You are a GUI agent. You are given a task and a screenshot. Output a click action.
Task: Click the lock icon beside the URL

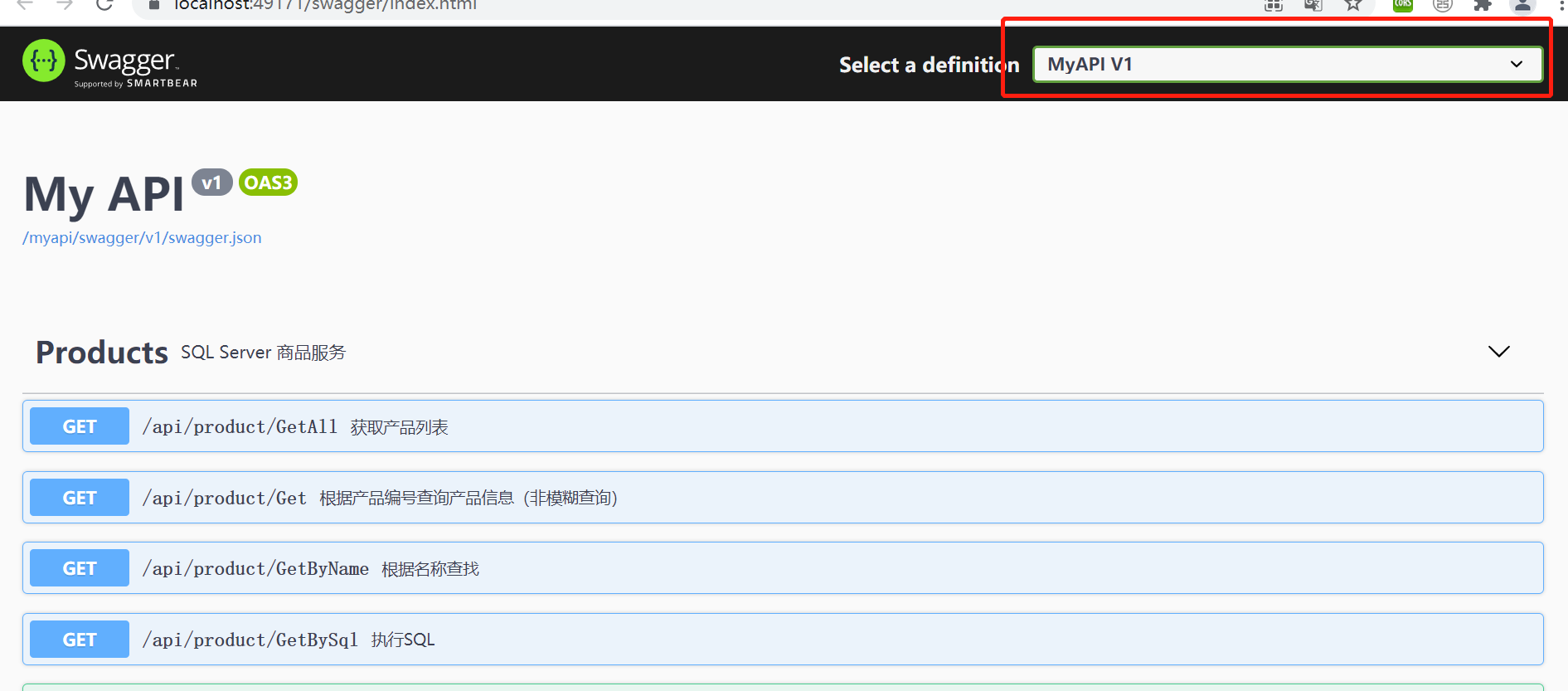pyautogui.click(x=153, y=5)
